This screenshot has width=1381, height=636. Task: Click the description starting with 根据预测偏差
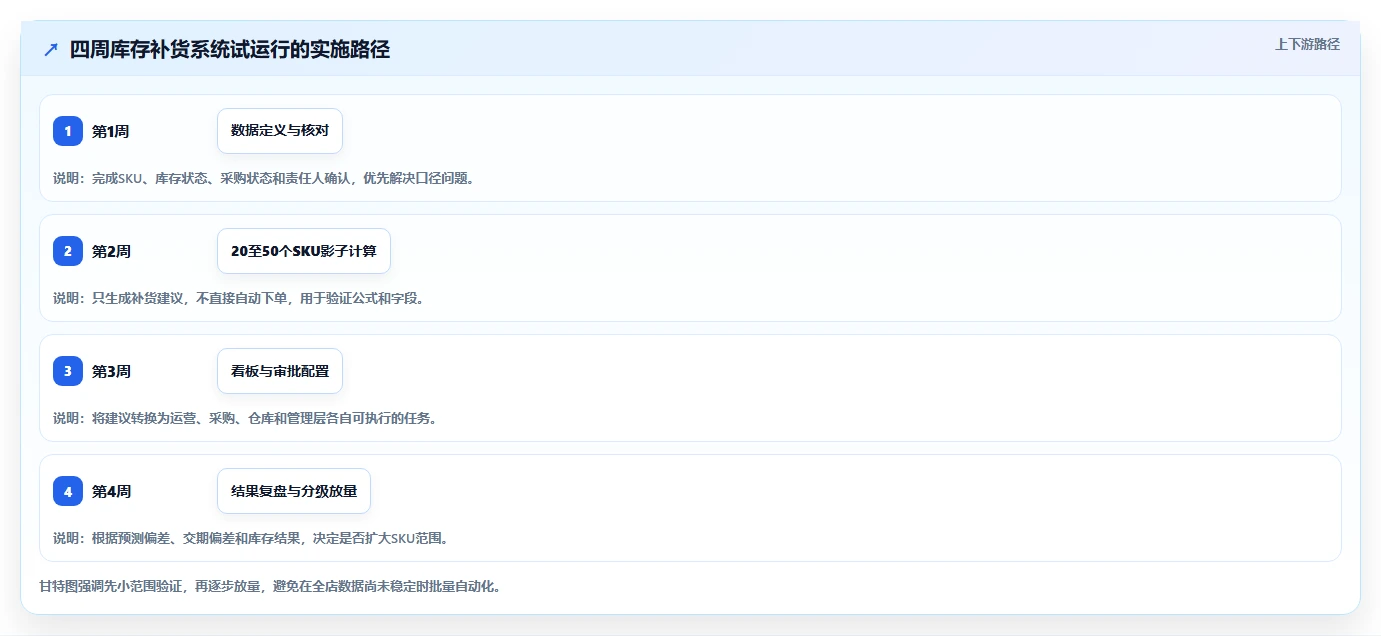[251, 538]
